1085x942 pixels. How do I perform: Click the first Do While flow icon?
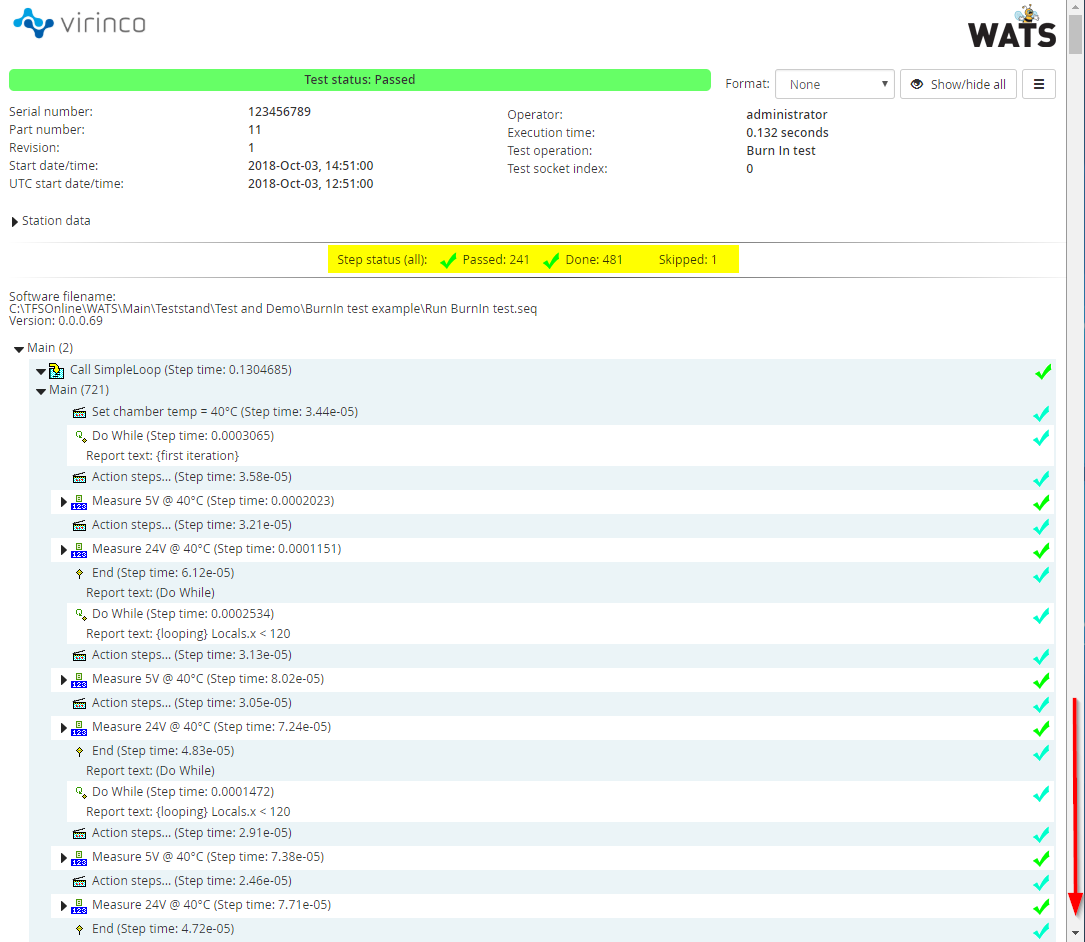tap(80, 436)
